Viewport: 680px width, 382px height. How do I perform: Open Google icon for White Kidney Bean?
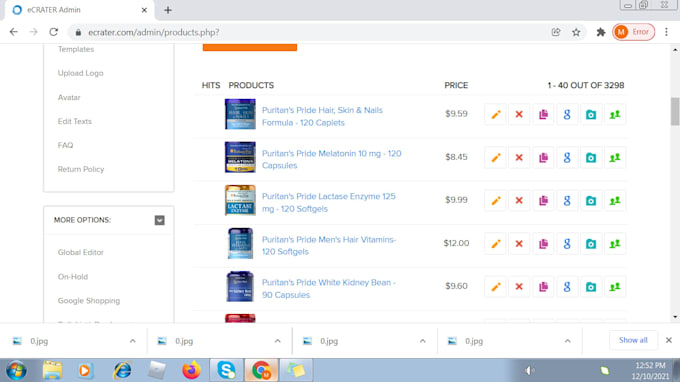tap(567, 287)
